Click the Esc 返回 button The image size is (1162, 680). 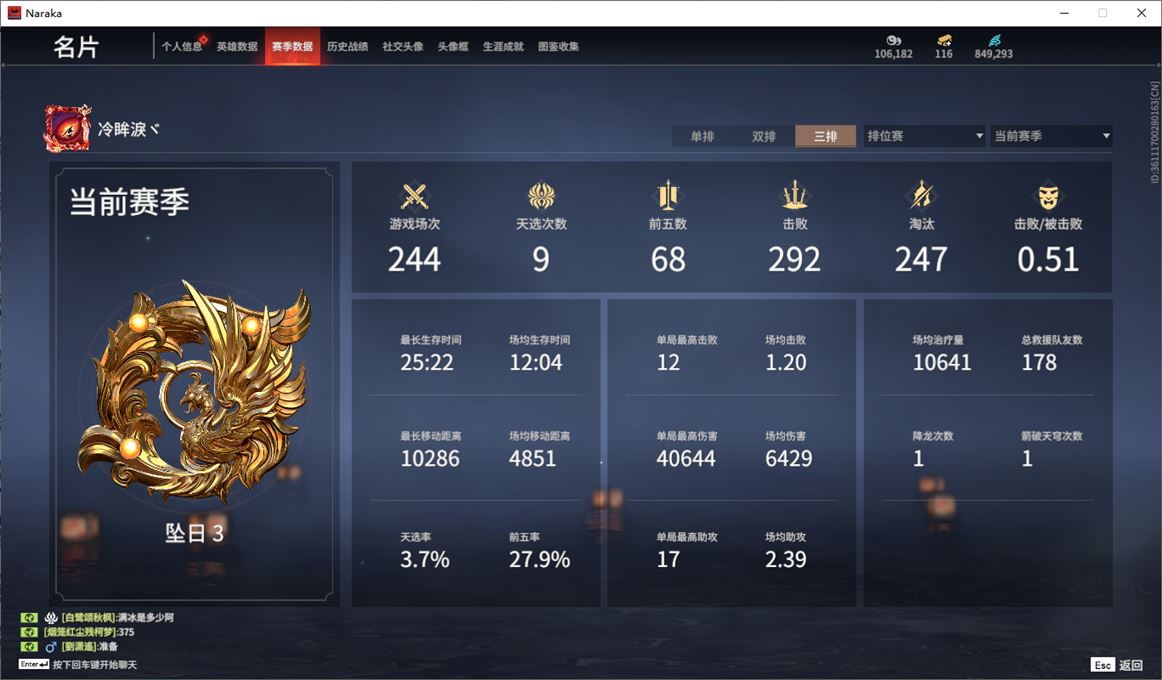click(x=1117, y=664)
